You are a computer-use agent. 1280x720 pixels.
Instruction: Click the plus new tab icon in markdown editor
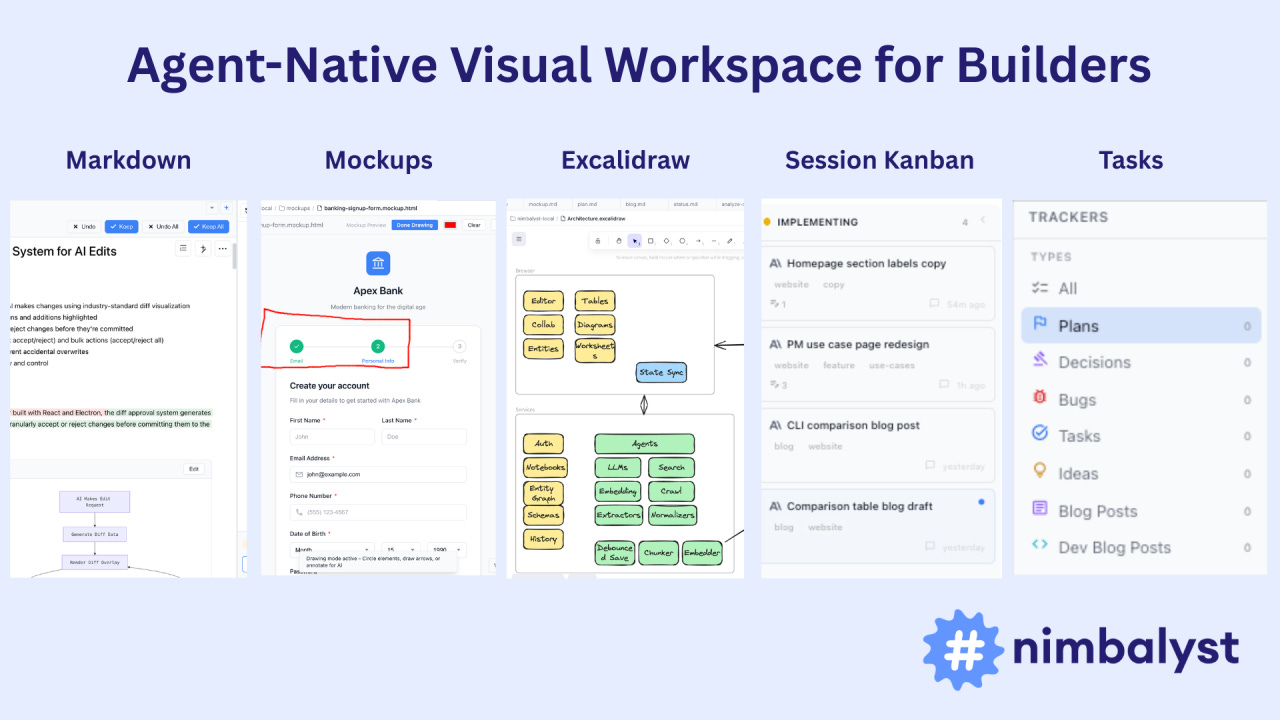[227, 208]
